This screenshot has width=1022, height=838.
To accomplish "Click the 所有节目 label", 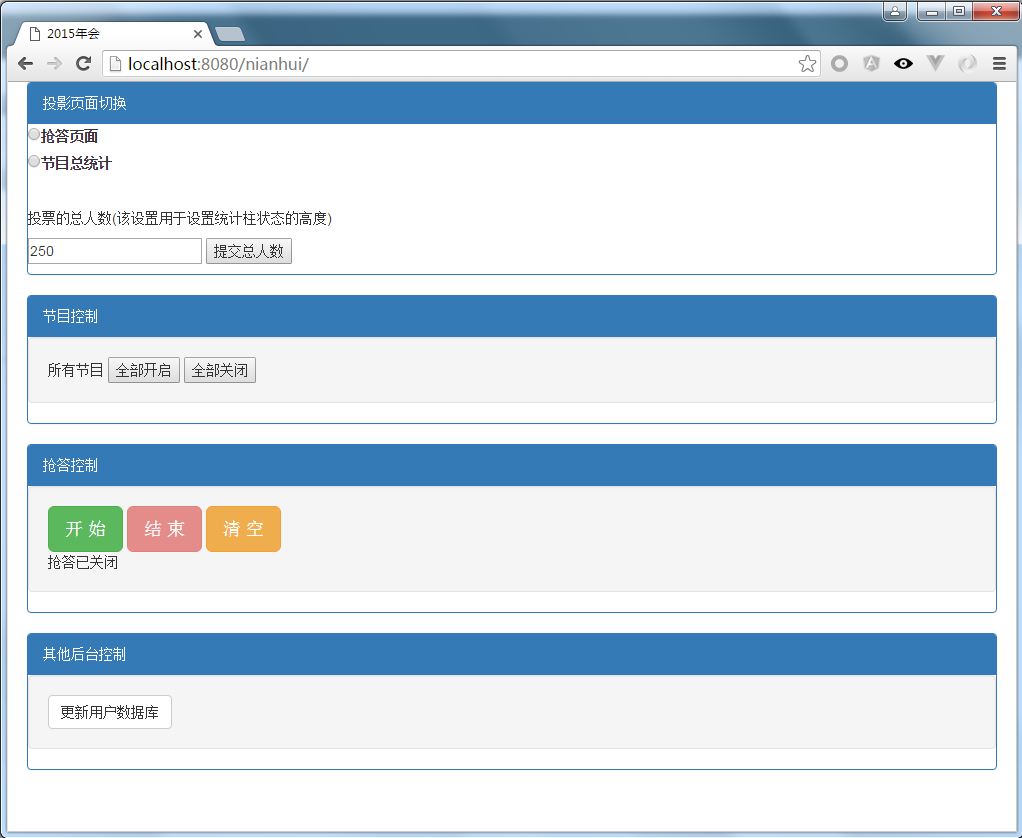I will click(75, 370).
